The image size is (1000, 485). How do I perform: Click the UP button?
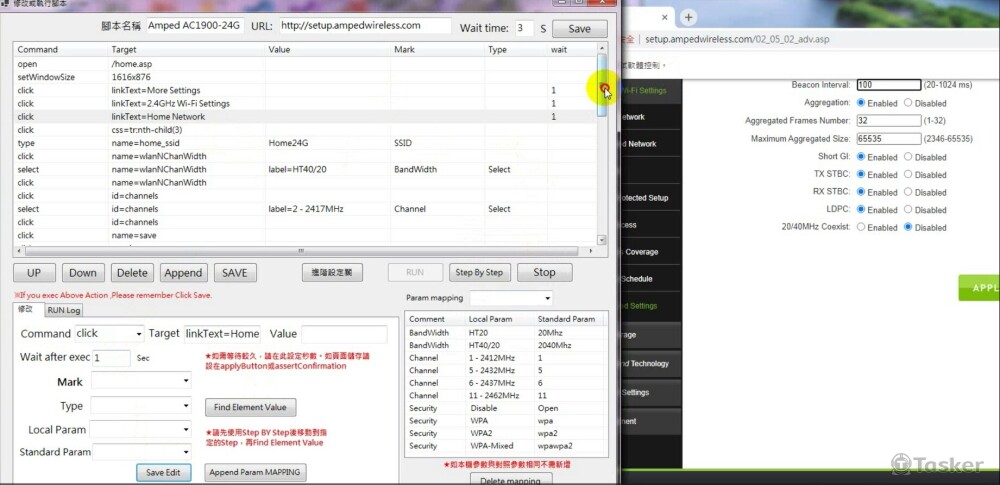[x=34, y=272]
